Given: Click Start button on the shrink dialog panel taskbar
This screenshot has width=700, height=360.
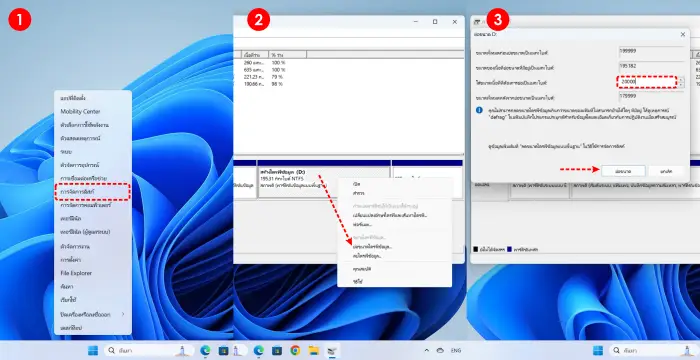Looking at the screenshot, I should click(598, 351).
